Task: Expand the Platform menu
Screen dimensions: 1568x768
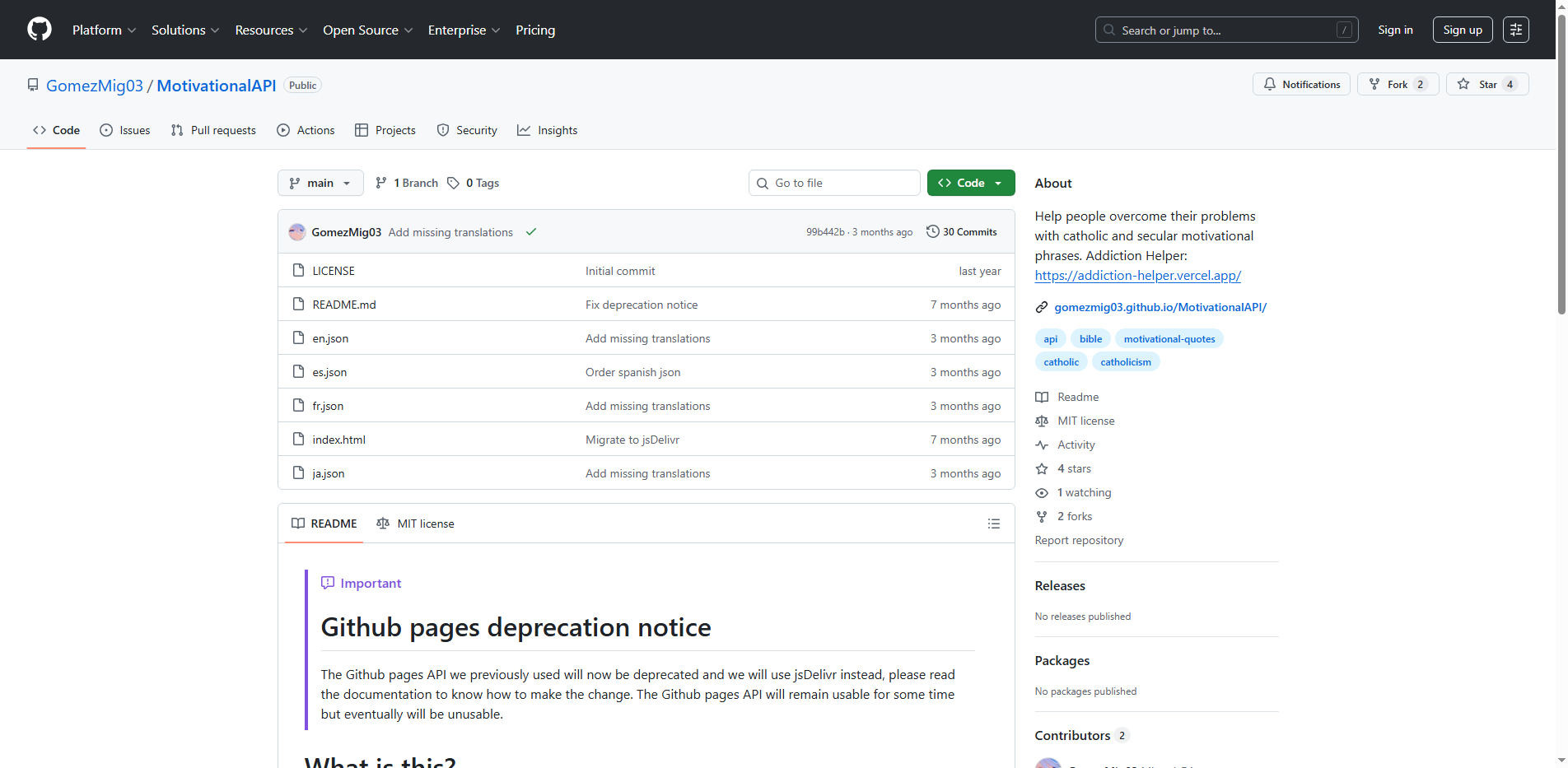Action: [104, 30]
